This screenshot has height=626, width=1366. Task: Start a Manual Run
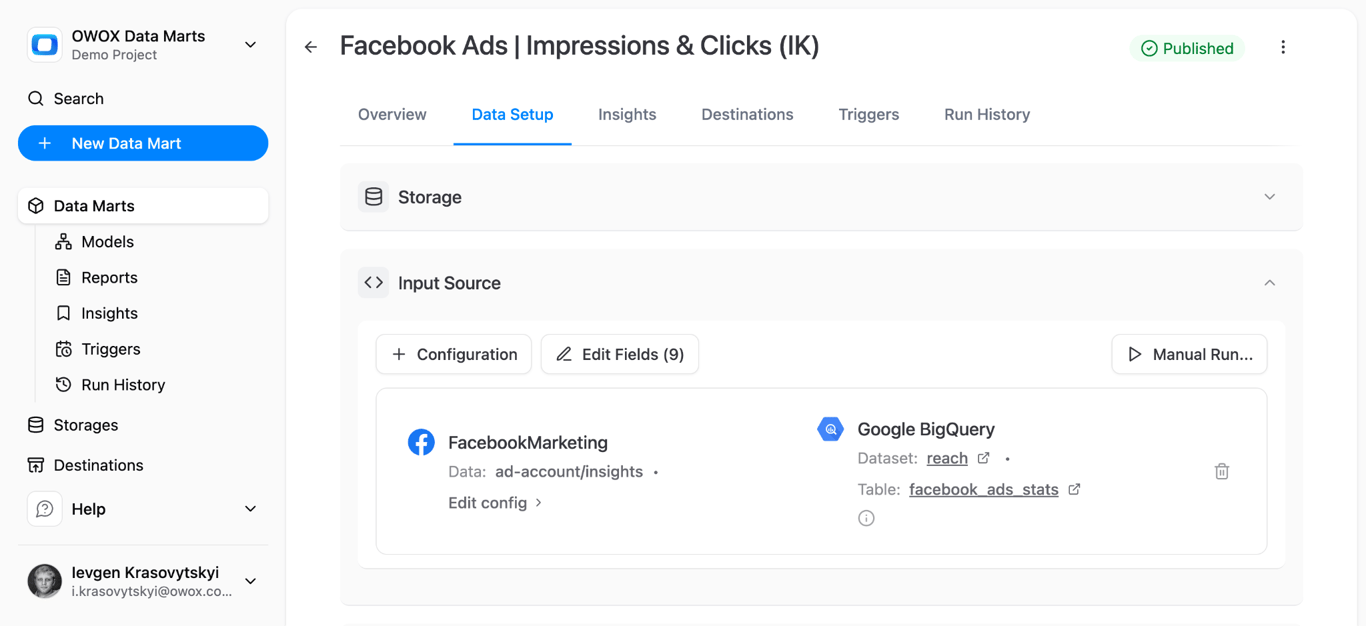coord(1189,354)
